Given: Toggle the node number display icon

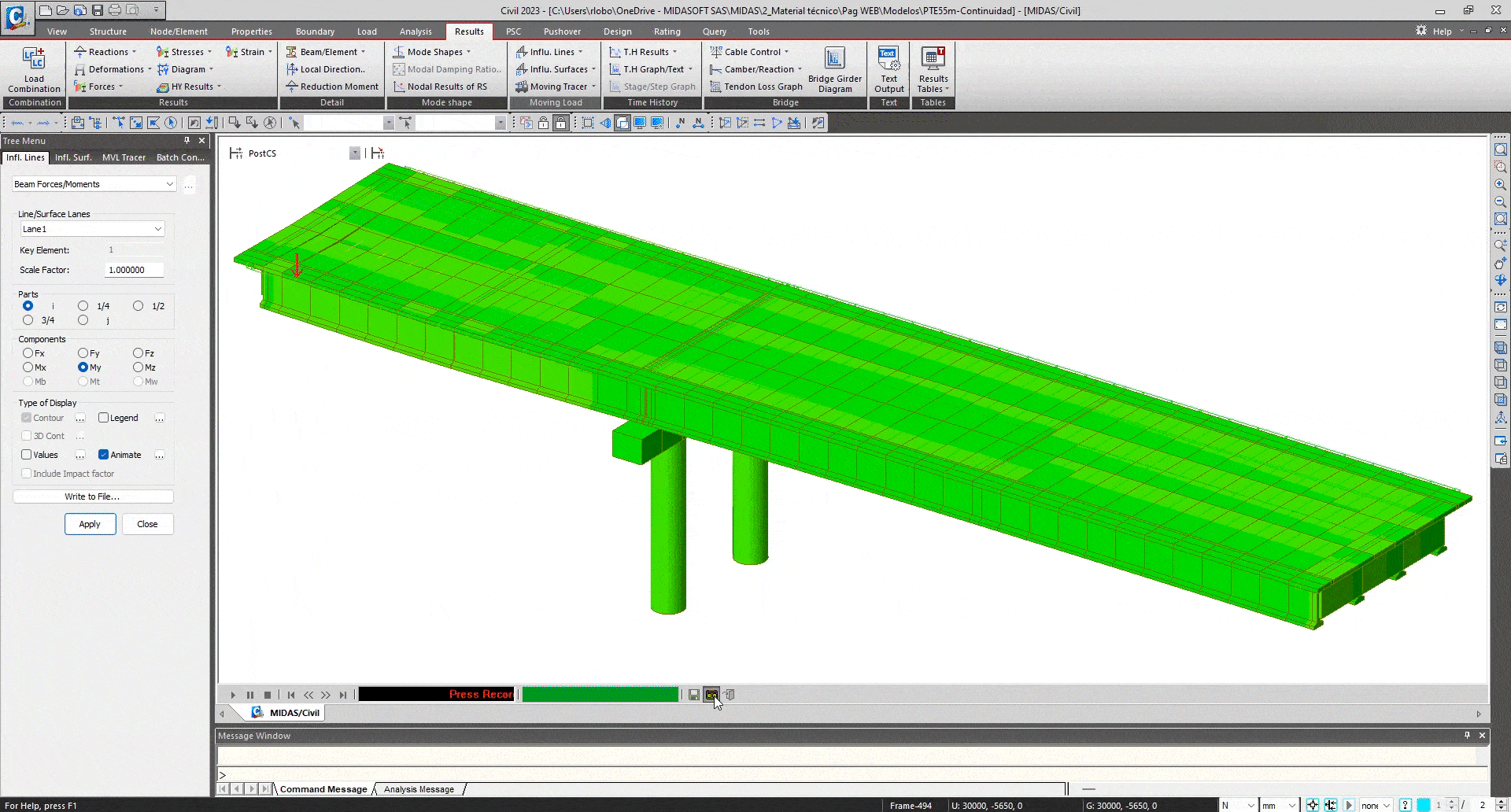Looking at the screenshot, I should [680, 123].
